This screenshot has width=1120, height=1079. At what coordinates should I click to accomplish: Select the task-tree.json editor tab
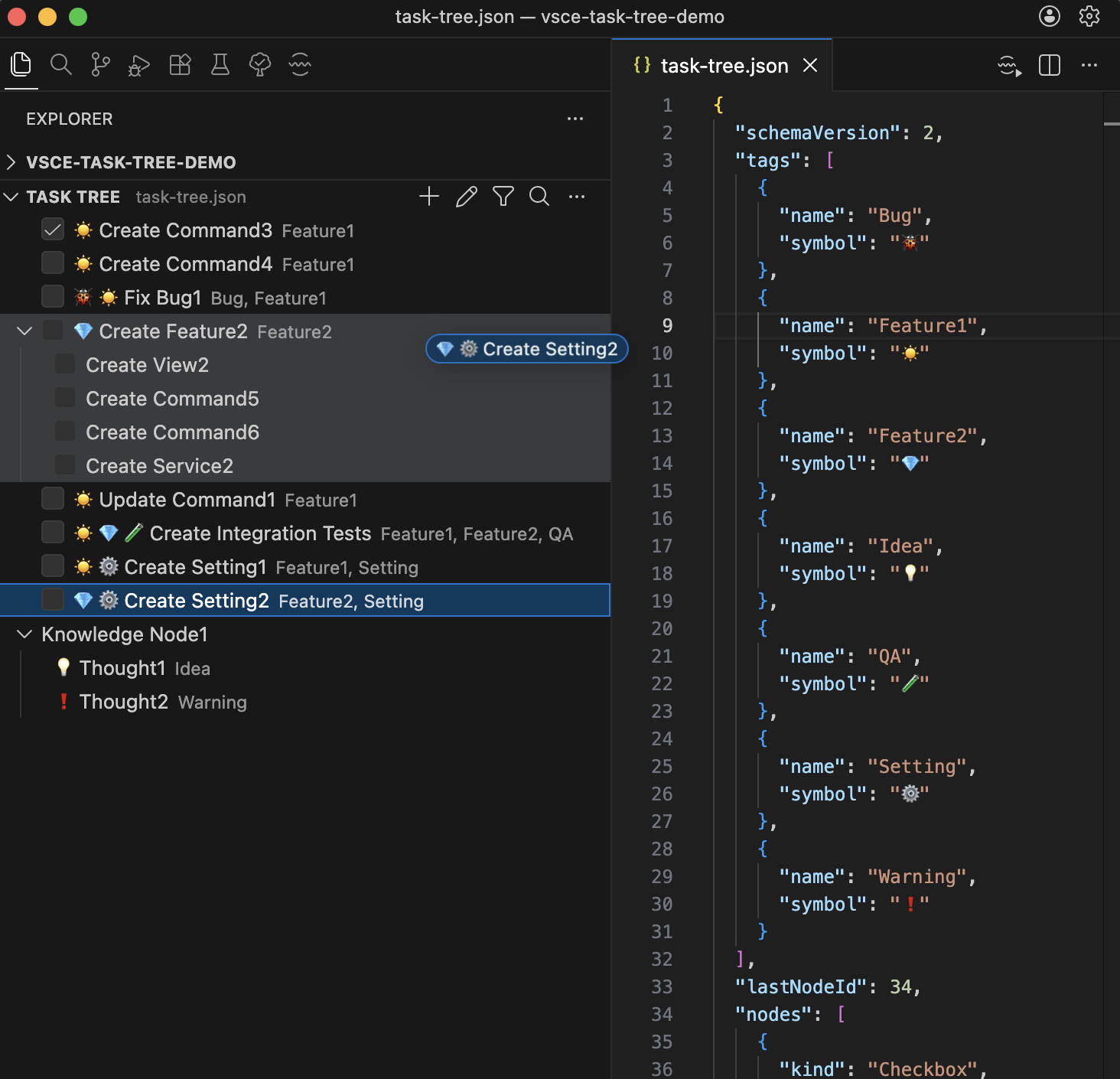pos(723,66)
